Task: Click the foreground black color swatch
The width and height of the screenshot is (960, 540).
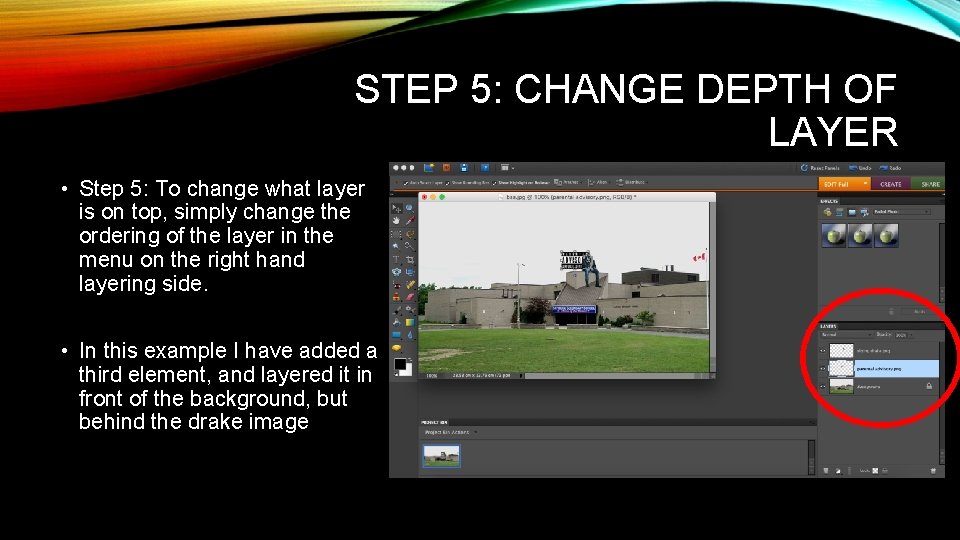Action: pyautogui.click(x=399, y=364)
